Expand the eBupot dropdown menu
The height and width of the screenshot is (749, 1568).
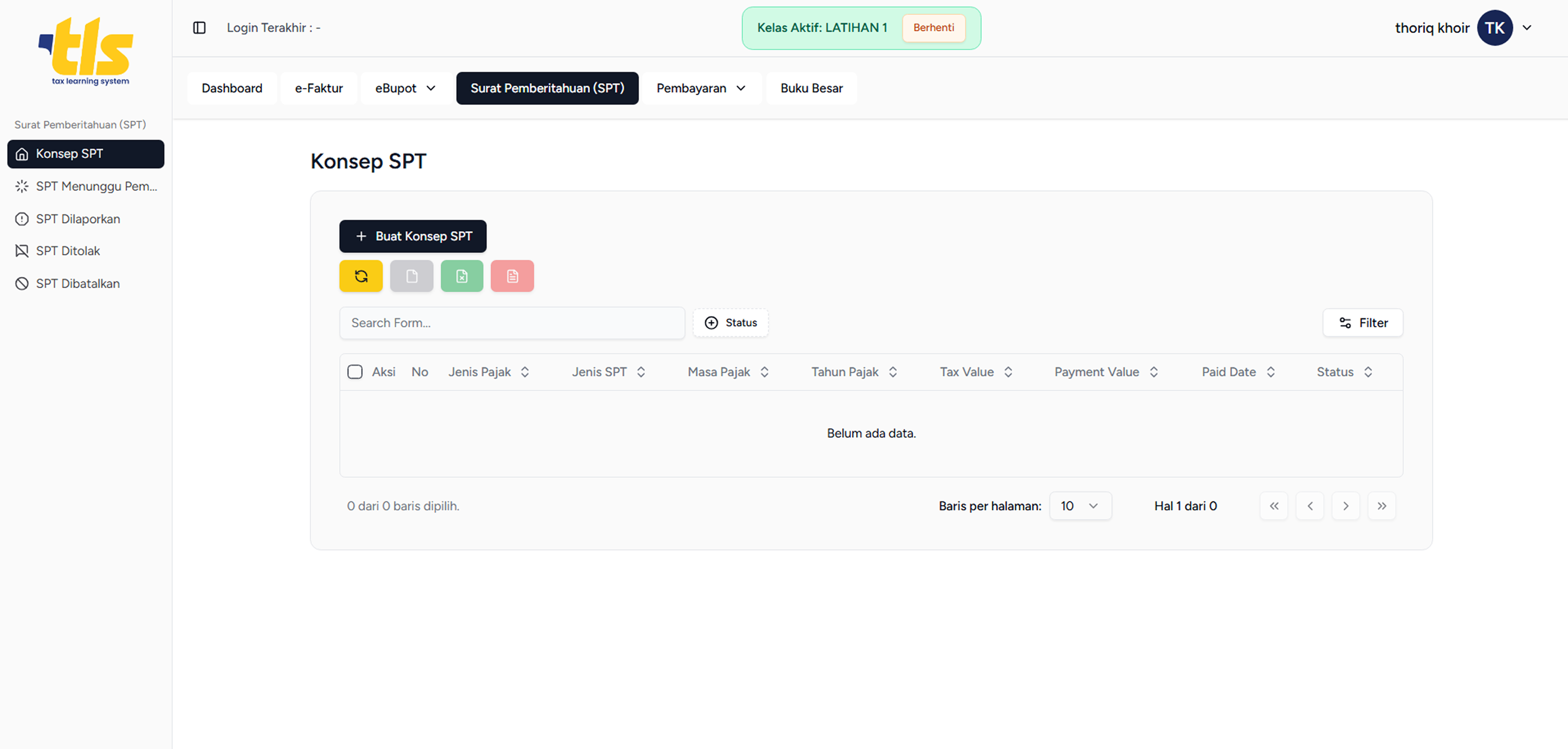(x=405, y=88)
